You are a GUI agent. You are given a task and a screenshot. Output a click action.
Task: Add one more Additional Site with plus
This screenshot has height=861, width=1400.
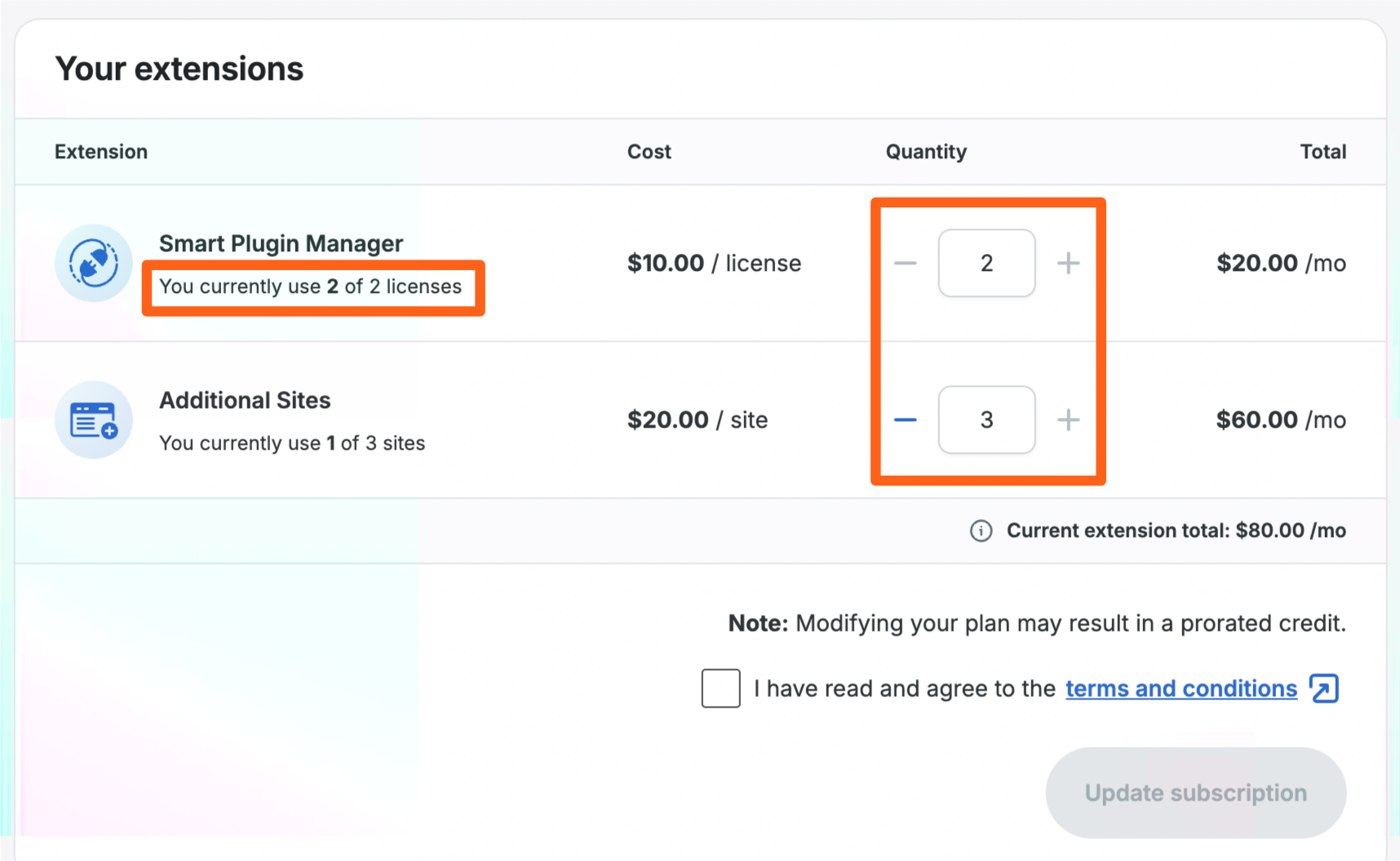click(1068, 420)
